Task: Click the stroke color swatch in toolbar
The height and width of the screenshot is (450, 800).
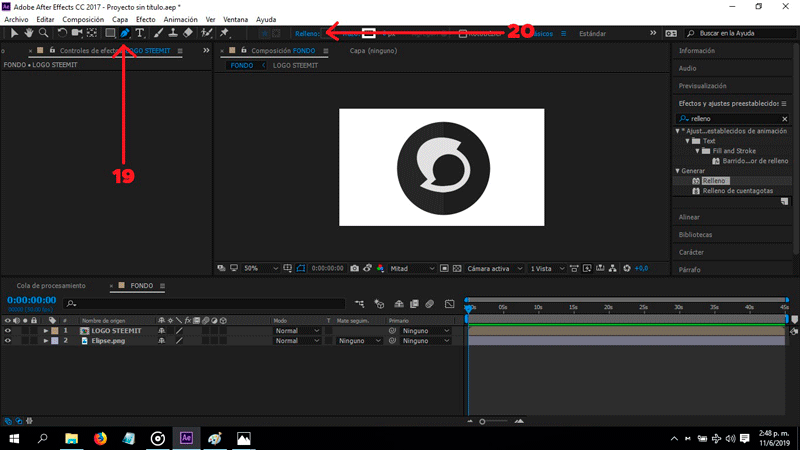Action: (369, 33)
